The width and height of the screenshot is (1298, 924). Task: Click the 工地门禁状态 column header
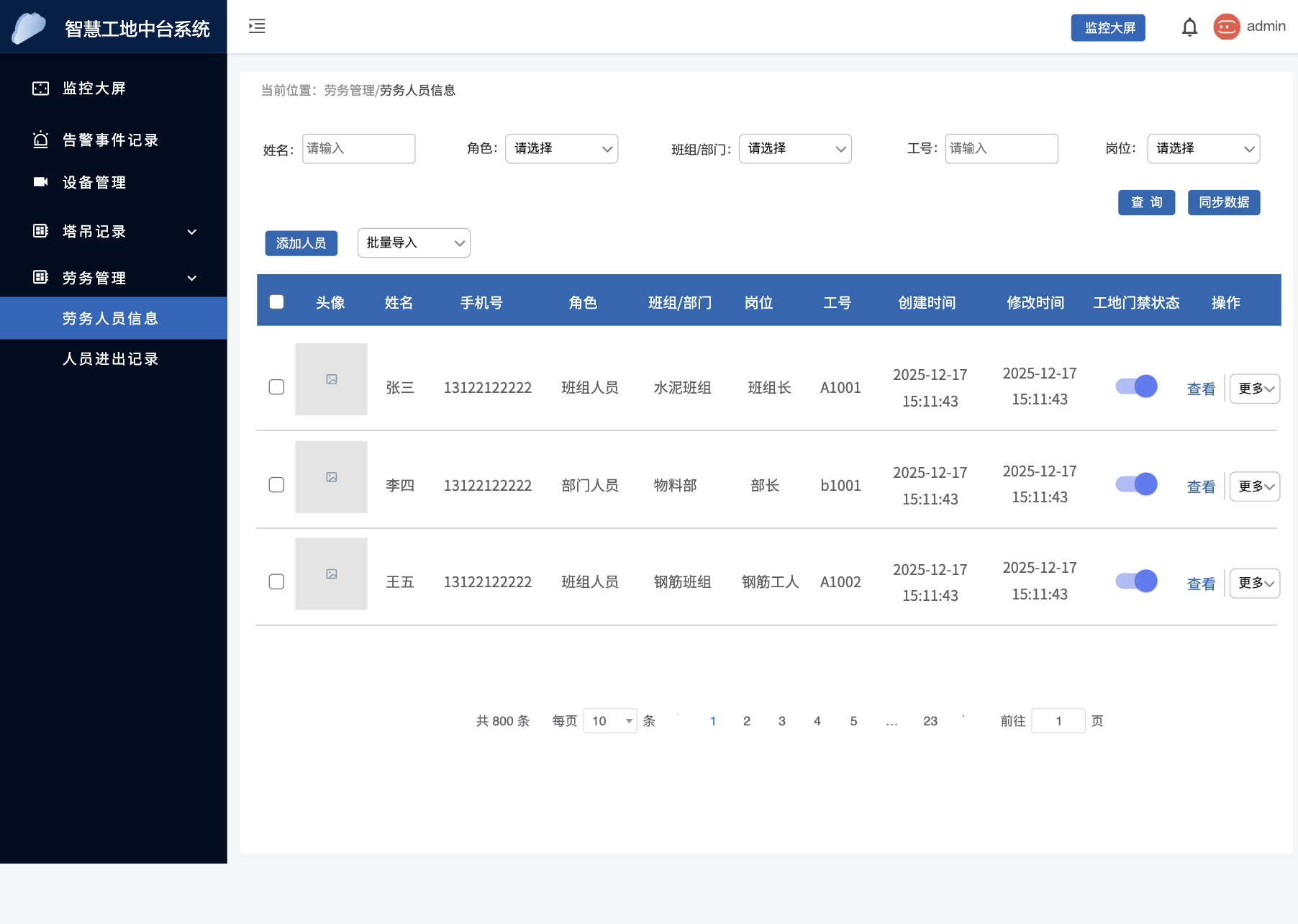pyautogui.click(x=1136, y=303)
